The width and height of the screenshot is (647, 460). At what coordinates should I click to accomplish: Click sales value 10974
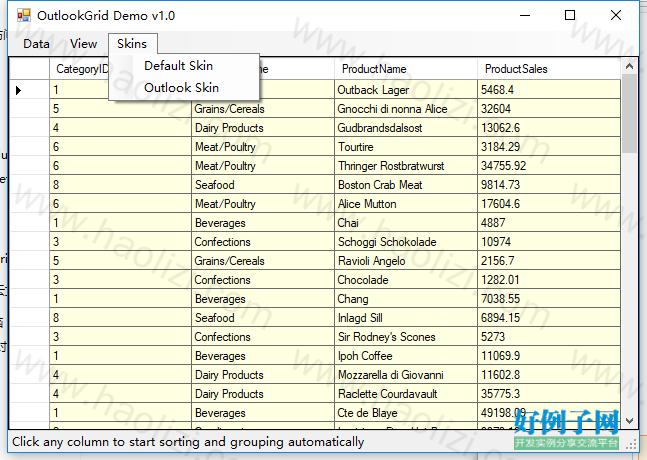549,241
